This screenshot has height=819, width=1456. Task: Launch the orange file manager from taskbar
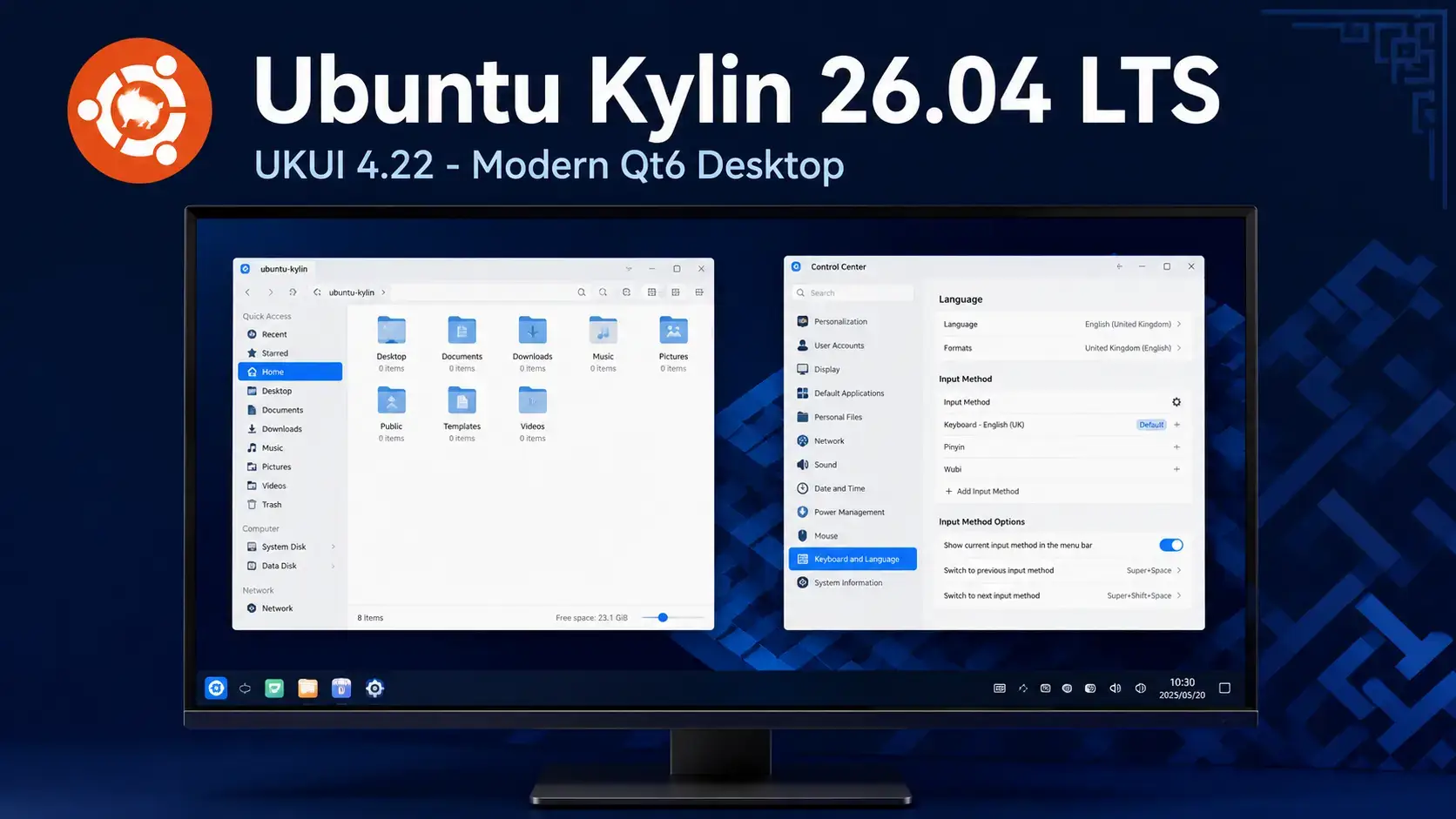click(x=307, y=688)
